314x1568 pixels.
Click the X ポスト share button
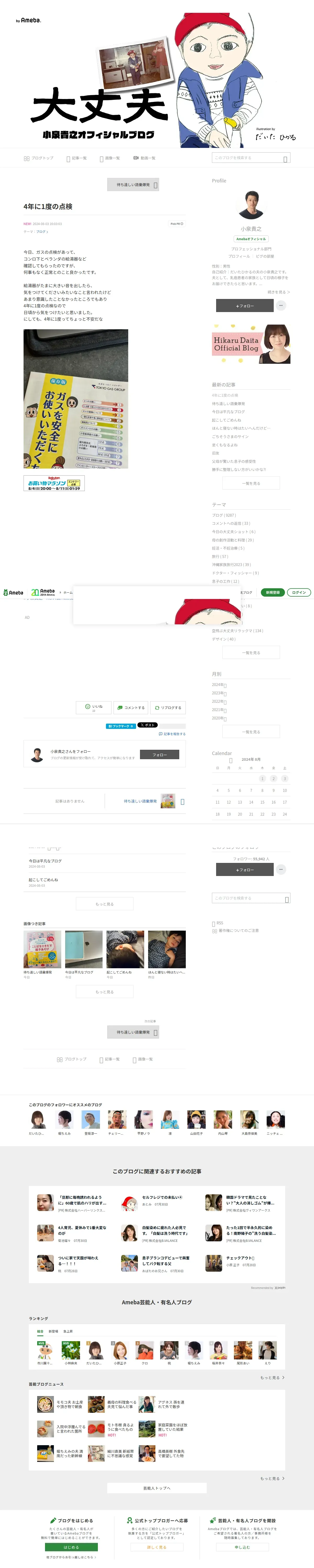[x=148, y=725]
